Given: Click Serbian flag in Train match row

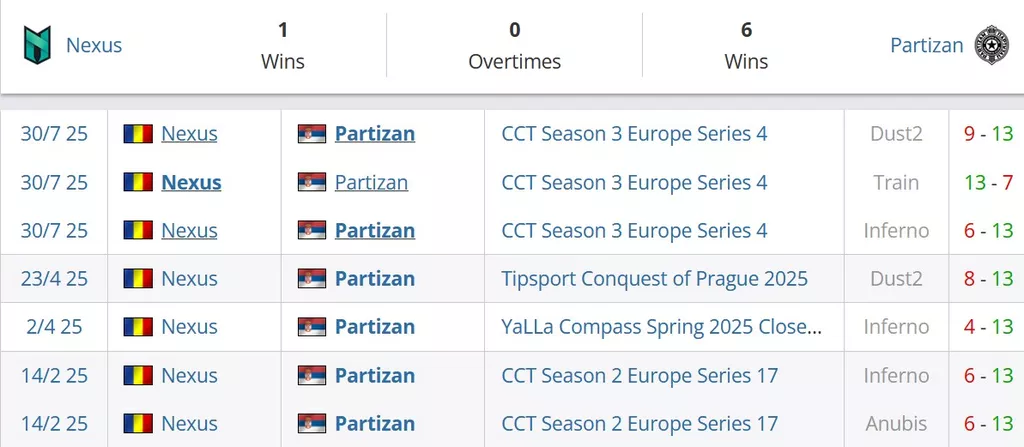Looking at the screenshot, I should pos(312,182).
